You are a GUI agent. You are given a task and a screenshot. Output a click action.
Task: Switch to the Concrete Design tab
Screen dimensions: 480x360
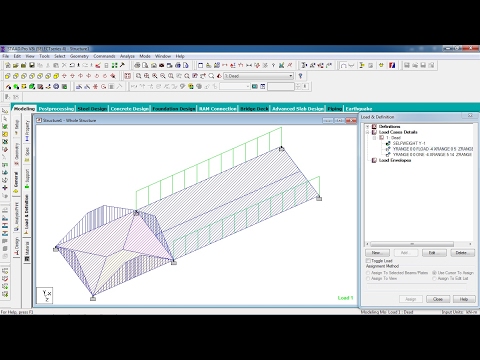[130, 109]
